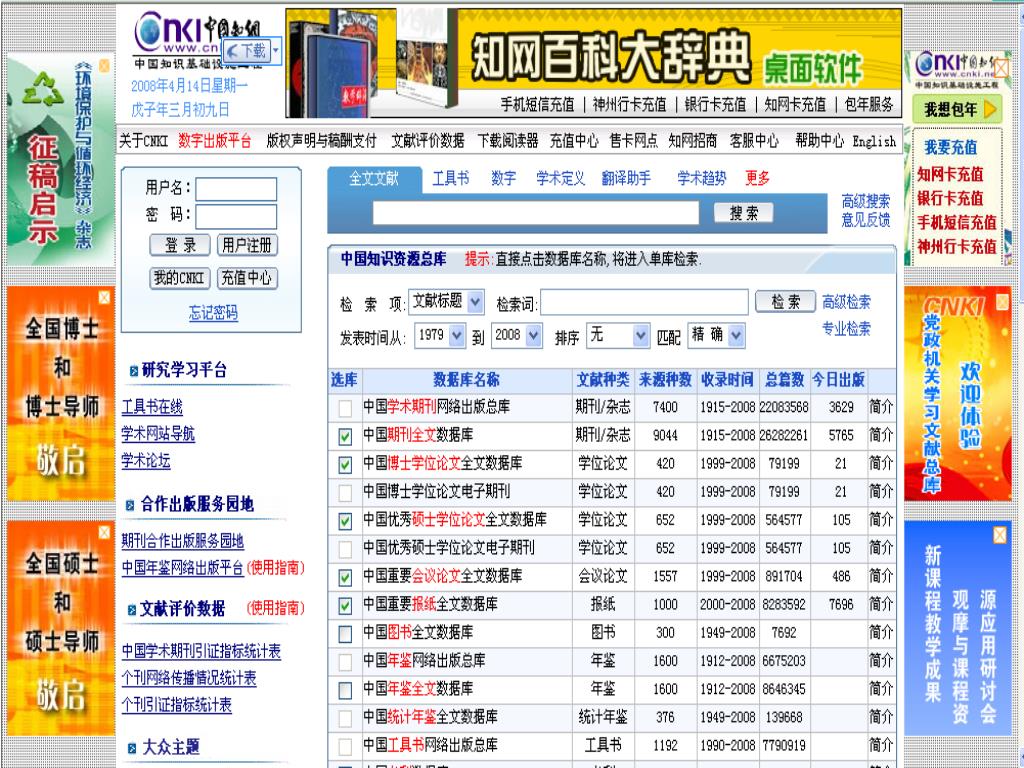Open 下载阅读器 in the navigation bar
This screenshot has height=768, width=1024.
(x=508, y=141)
